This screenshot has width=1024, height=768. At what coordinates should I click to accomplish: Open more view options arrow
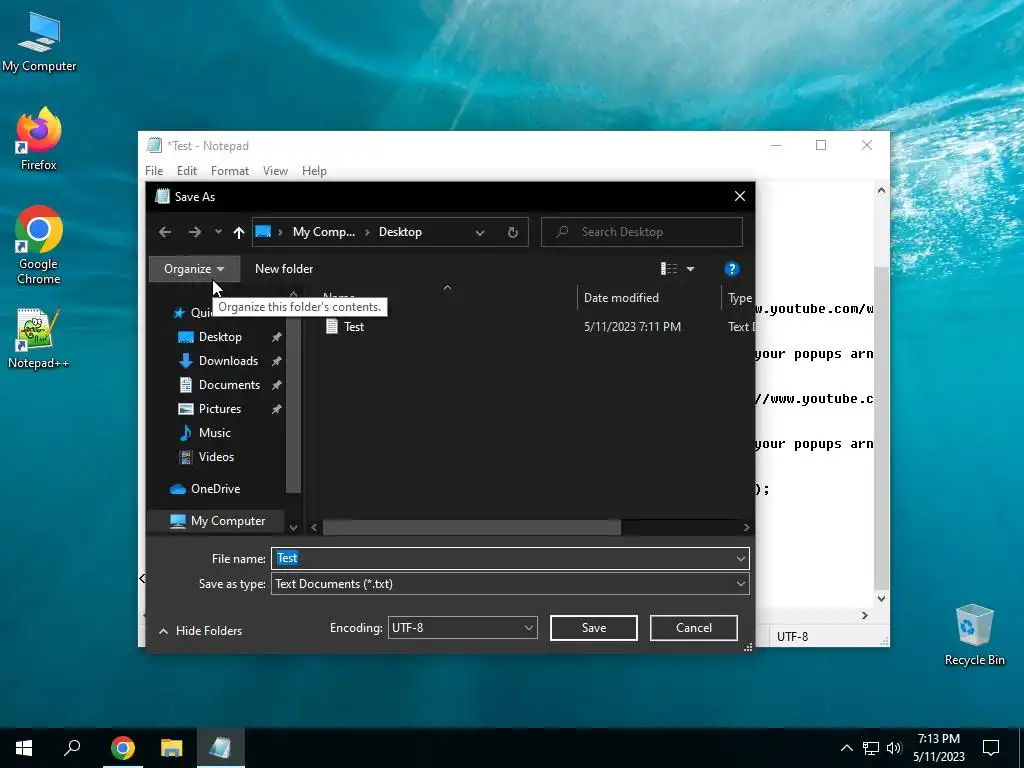pos(690,269)
